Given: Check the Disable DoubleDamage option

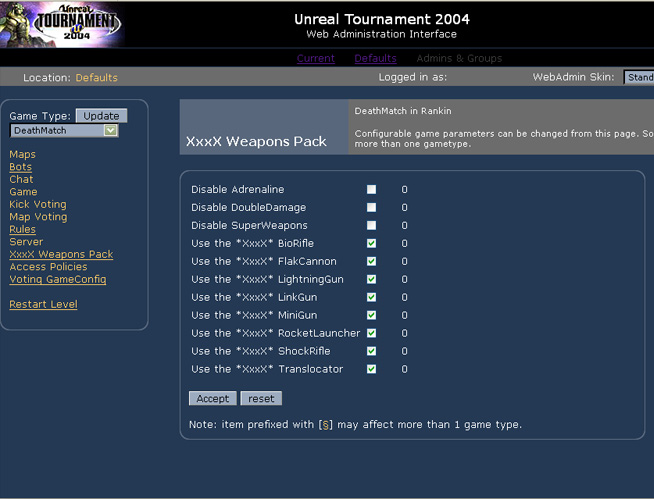Looking at the screenshot, I should pyautogui.click(x=372, y=208).
